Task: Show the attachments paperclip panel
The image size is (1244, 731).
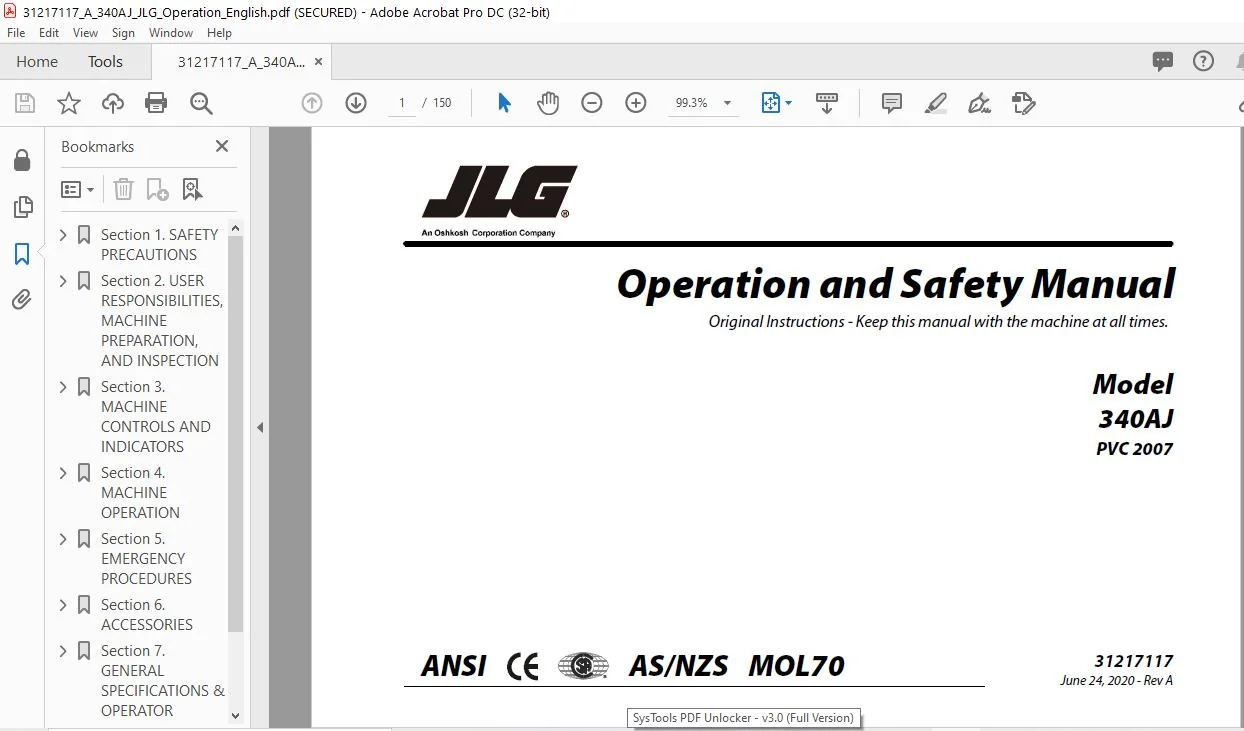Action: tap(22, 300)
